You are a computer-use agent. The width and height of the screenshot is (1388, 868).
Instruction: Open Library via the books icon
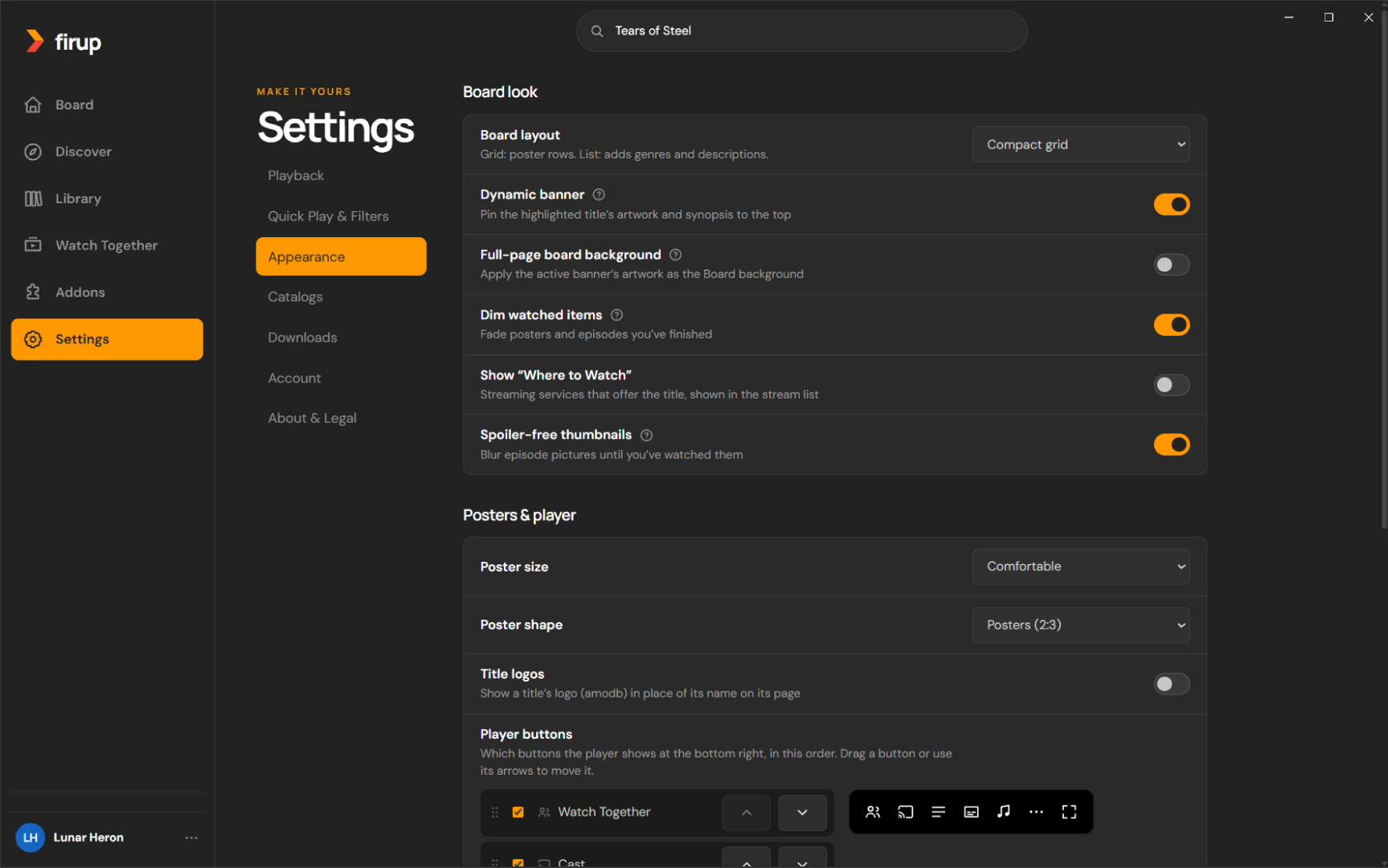[33, 199]
